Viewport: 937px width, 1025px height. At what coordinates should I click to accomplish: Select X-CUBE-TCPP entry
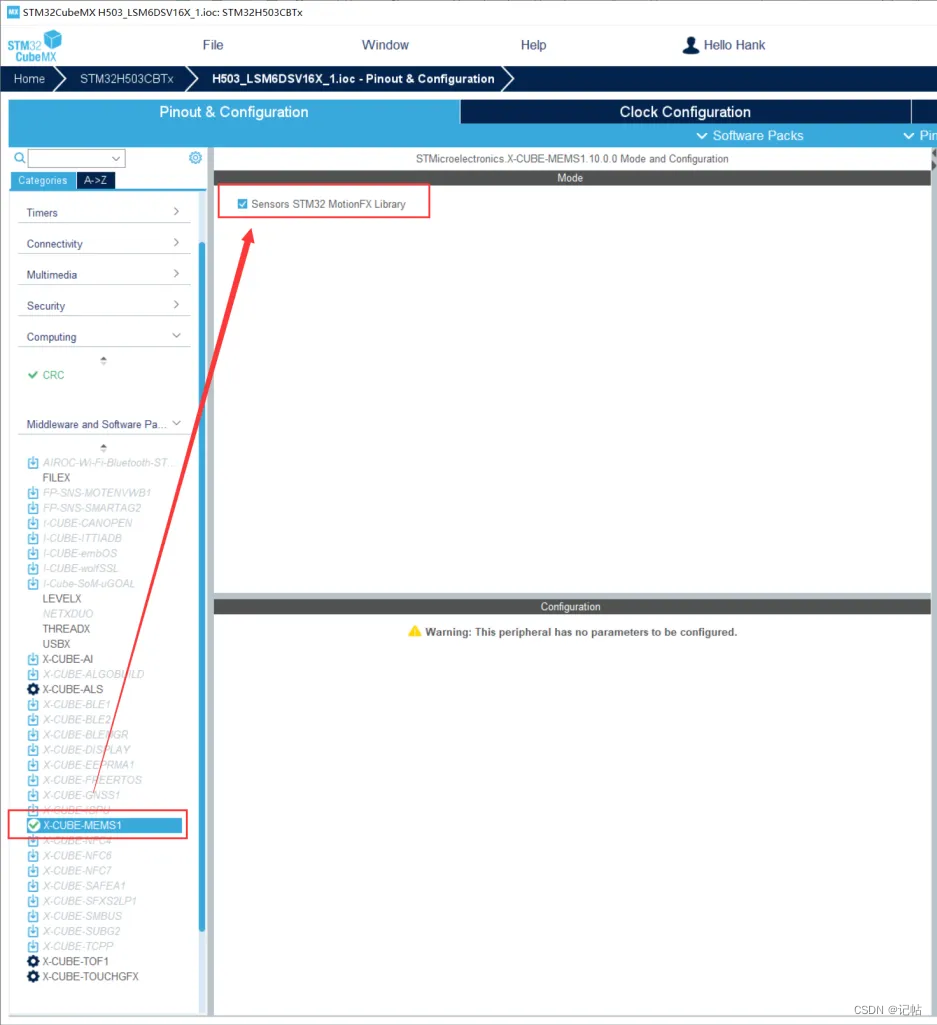coord(78,946)
